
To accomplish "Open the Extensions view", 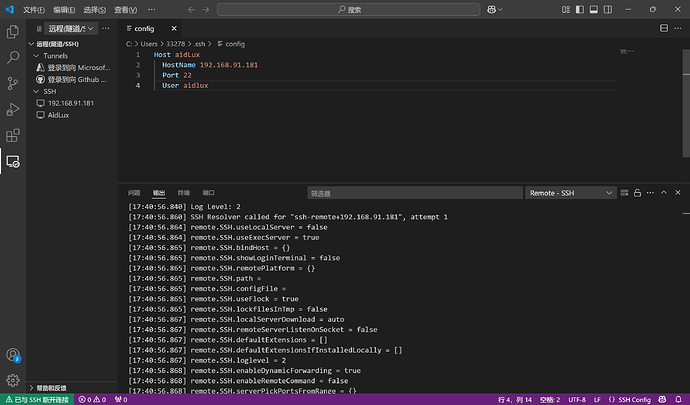I will click(x=13, y=135).
